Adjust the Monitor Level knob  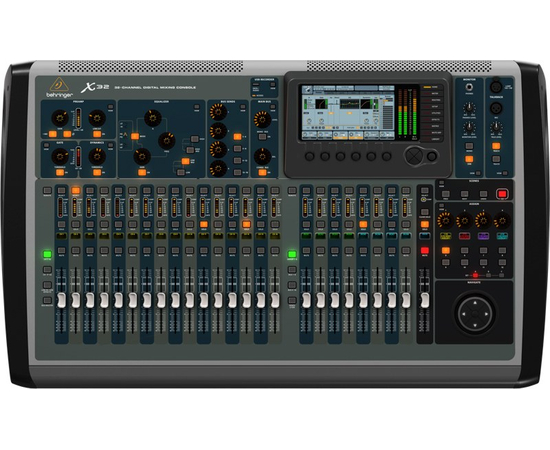(x=469, y=127)
